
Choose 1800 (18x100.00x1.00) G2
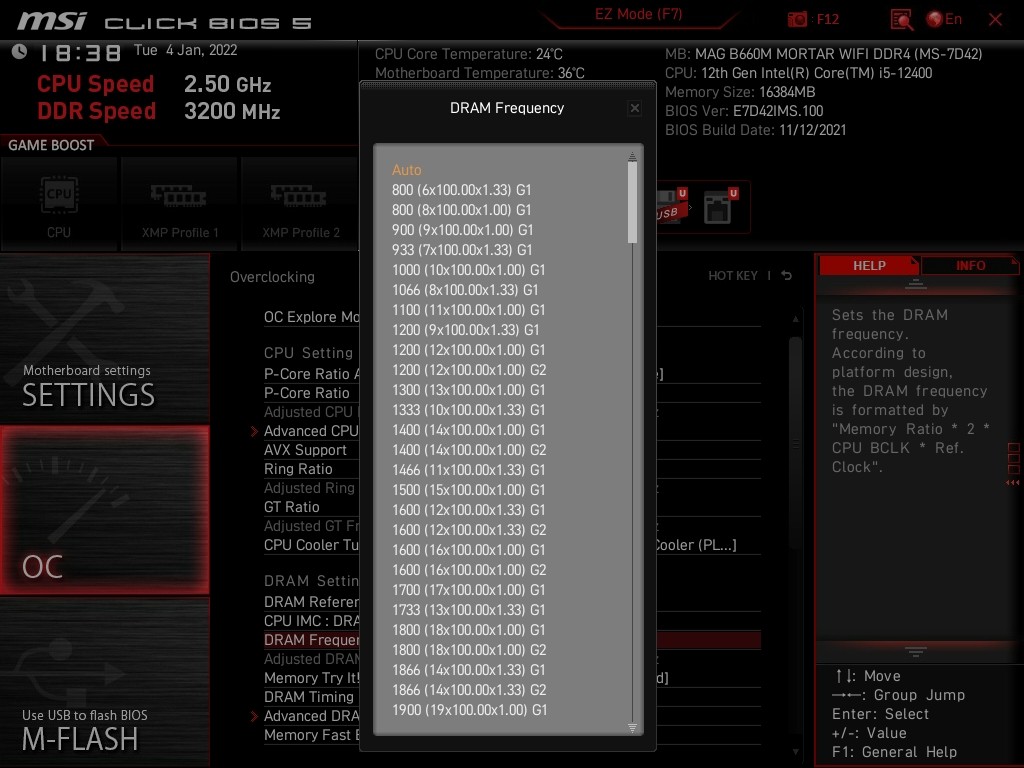tap(469, 650)
